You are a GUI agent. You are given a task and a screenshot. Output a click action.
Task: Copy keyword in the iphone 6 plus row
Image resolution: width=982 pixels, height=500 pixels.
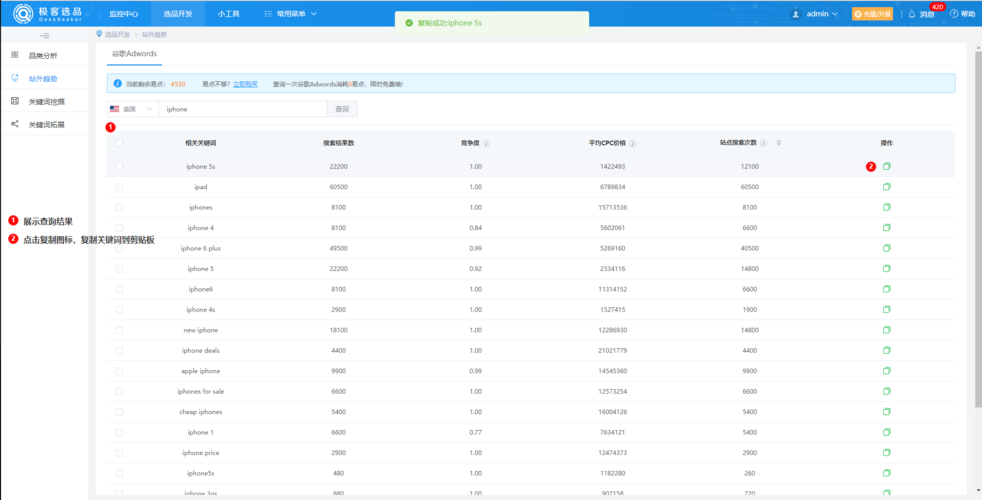[886, 248]
